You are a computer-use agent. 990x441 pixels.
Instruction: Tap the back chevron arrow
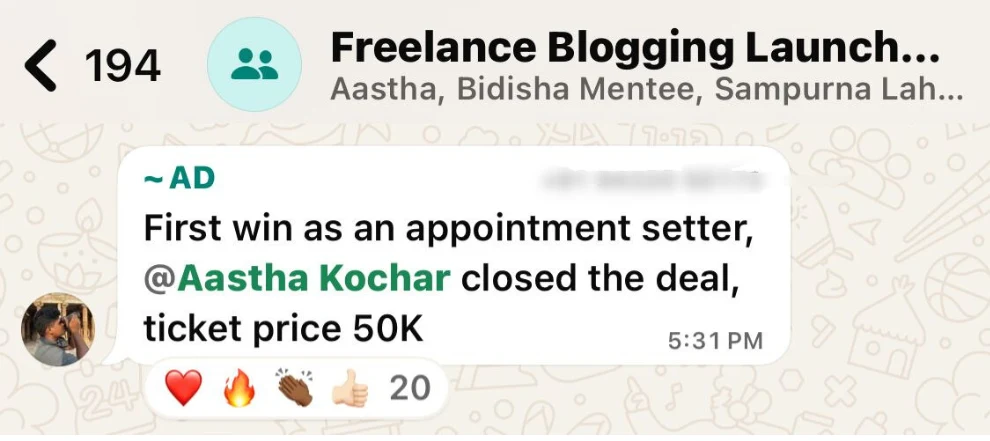point(41,64)
